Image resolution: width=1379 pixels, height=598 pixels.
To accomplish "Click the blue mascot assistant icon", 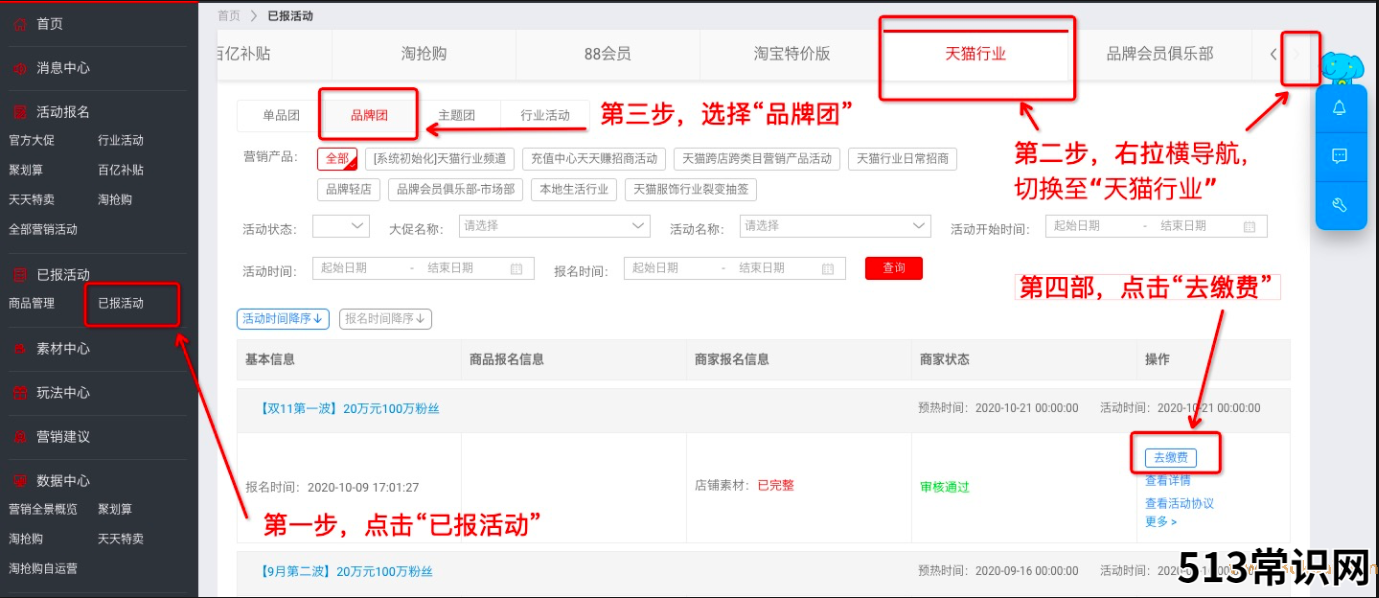I will click(1343, 68).
